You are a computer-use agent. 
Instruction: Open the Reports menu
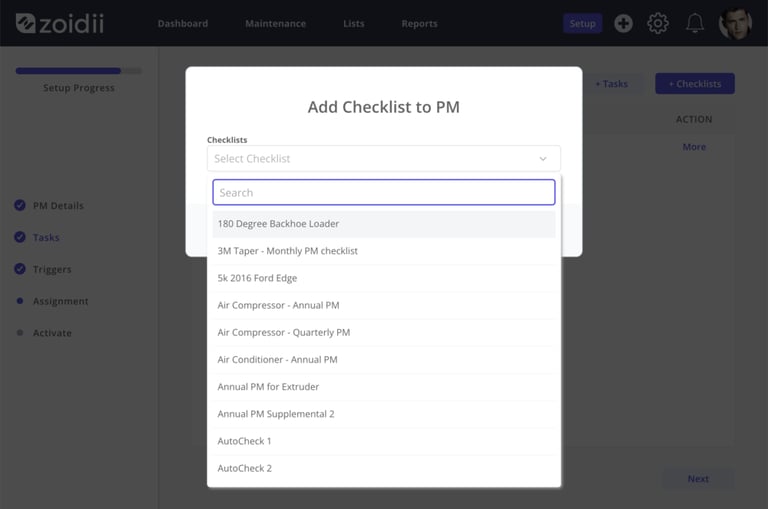click(x=419, y=24)
